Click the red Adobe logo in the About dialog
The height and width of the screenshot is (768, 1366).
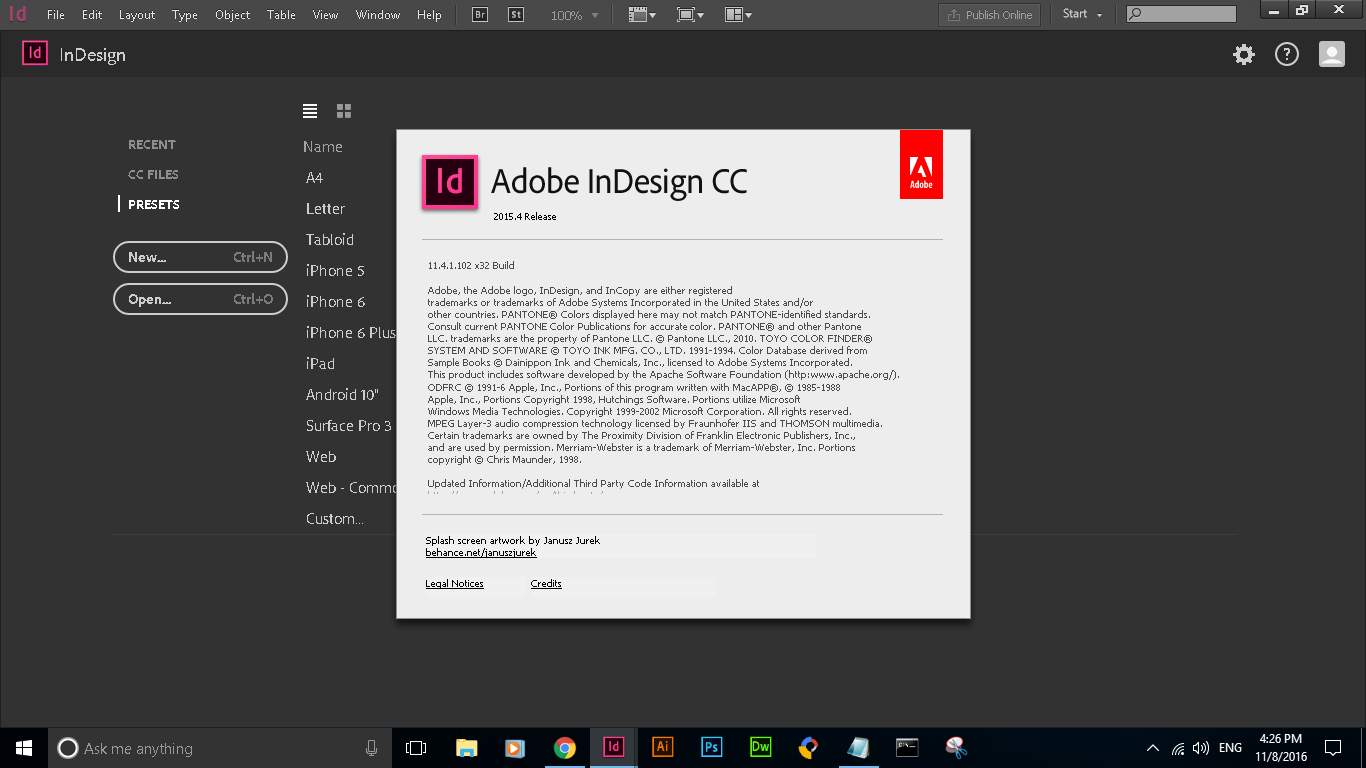(921, 165)
